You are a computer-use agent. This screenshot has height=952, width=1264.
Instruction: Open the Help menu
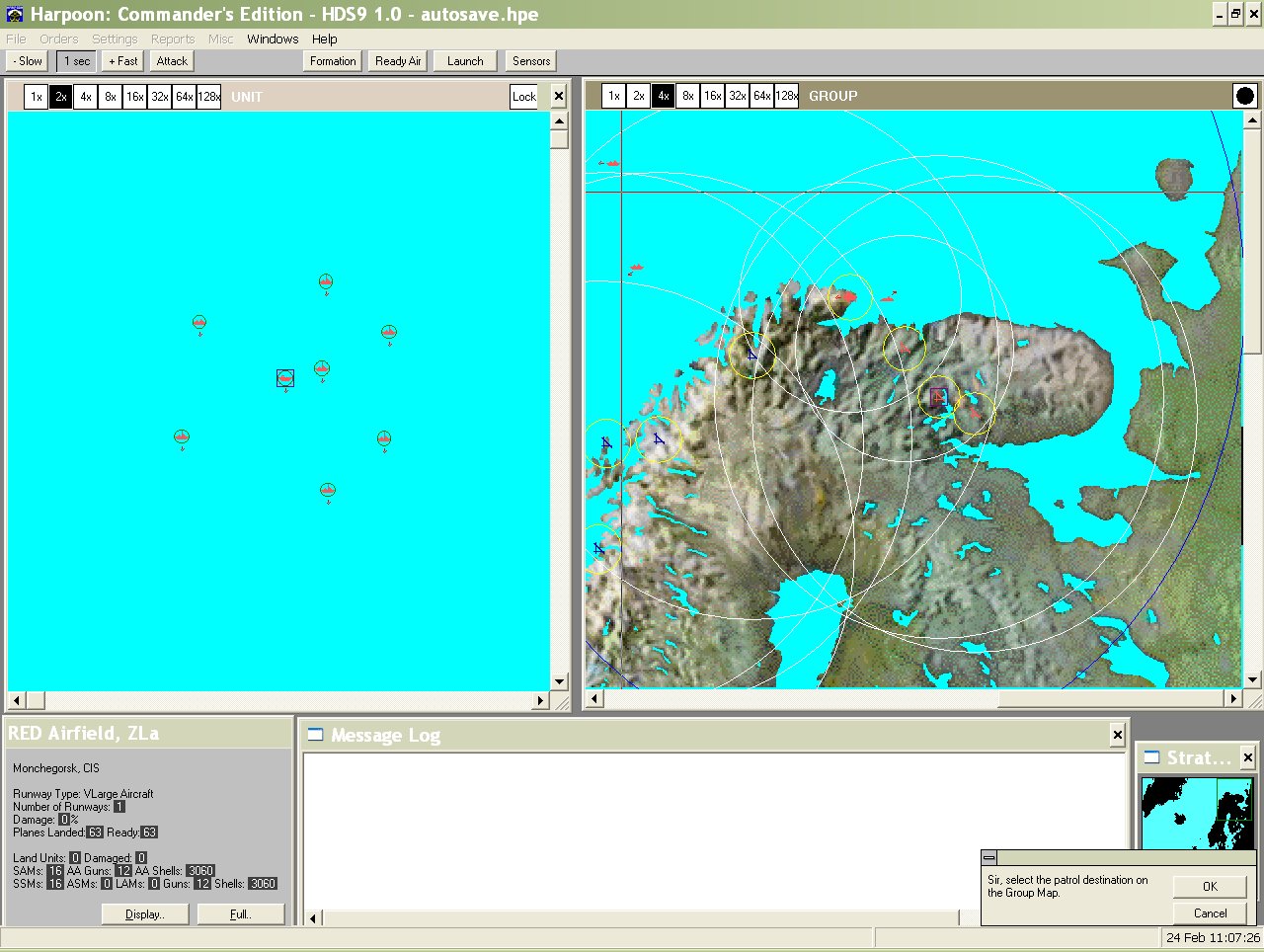click(325, 40)
